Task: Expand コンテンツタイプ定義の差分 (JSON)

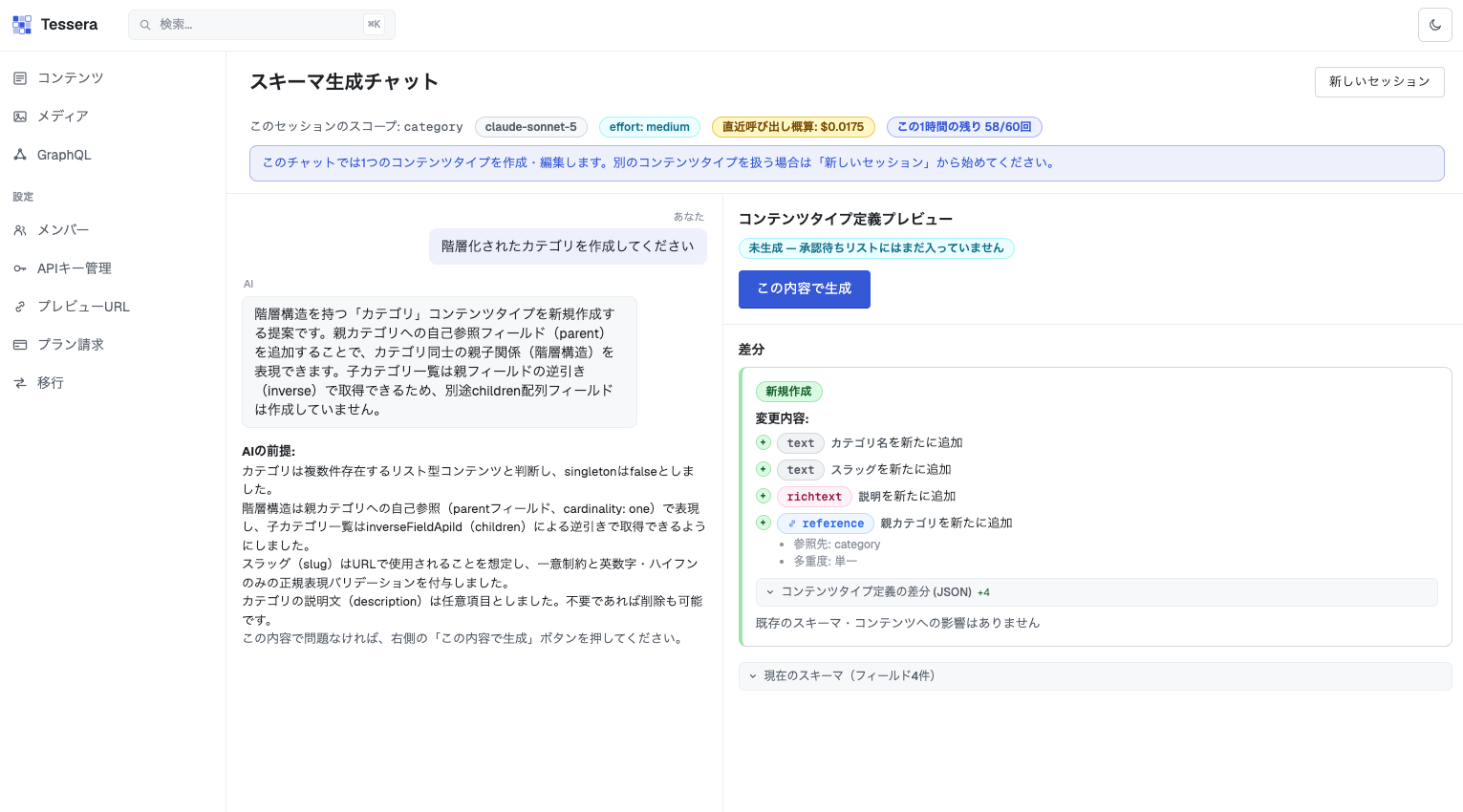Action: (1096, 592)
